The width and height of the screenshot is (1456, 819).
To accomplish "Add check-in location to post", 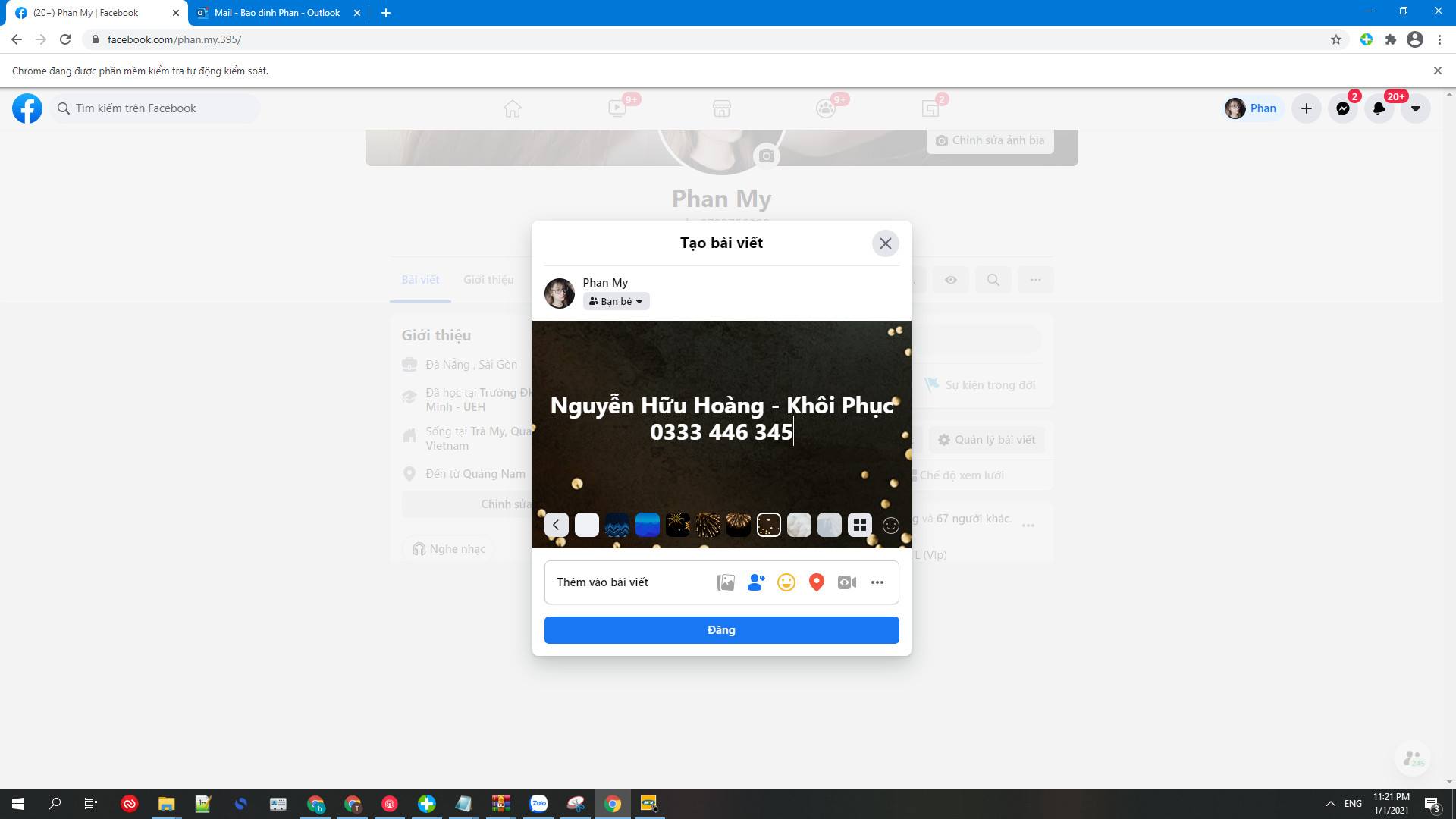I will pos(817,582).
